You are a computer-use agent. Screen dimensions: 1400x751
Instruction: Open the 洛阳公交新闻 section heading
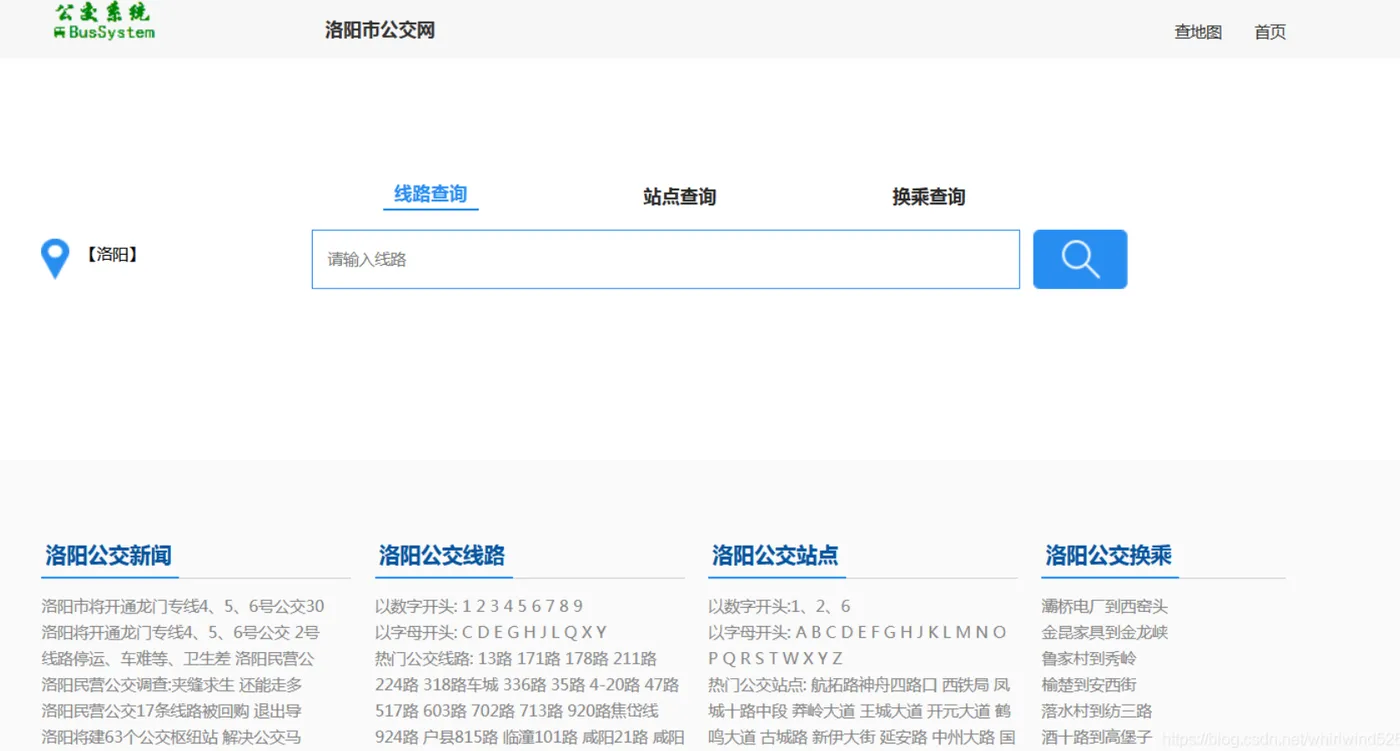click(108, 556)
